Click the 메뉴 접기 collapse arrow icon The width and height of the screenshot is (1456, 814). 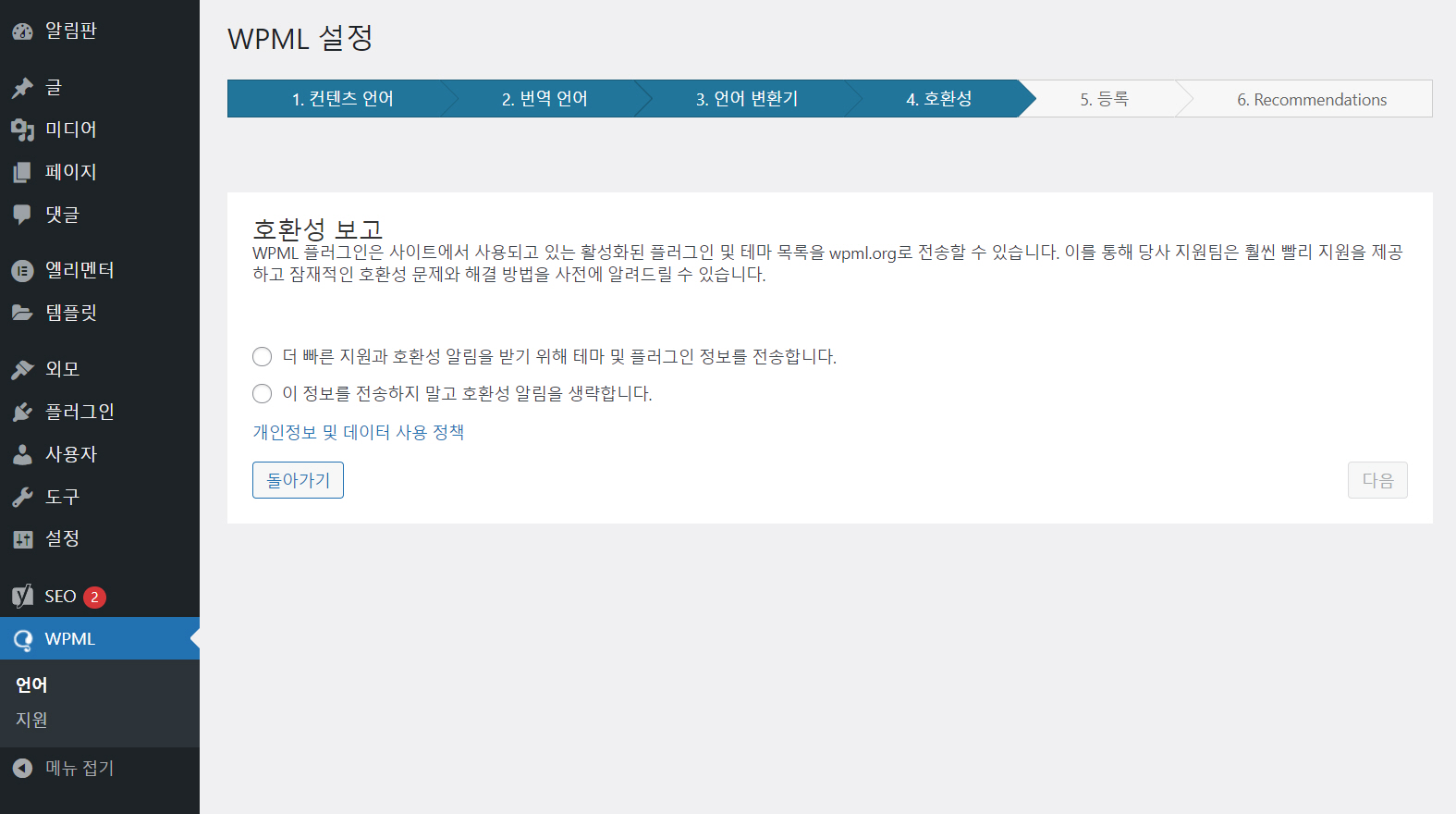pos(23,768)
